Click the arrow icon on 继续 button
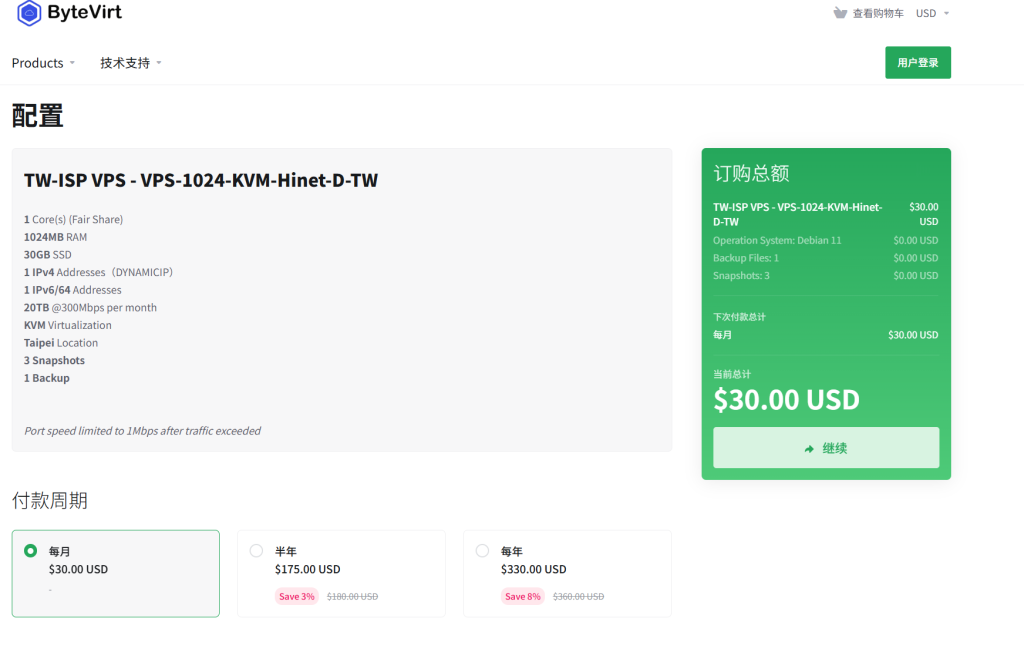Screen dimensions: 1024x652 [x=809, y=449]
